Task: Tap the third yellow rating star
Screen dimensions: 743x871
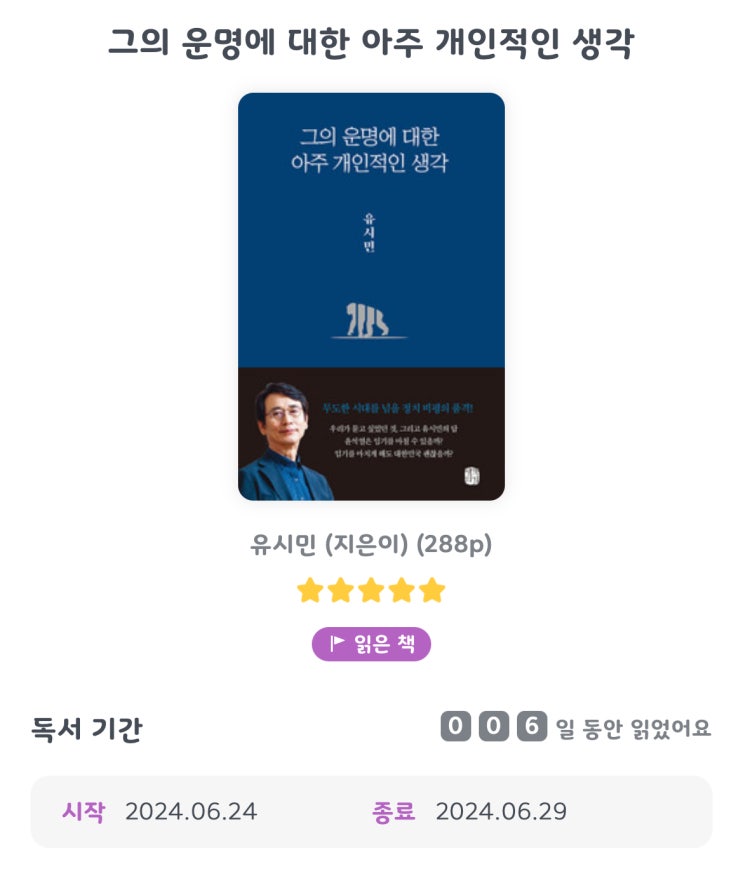Action: 371,590
